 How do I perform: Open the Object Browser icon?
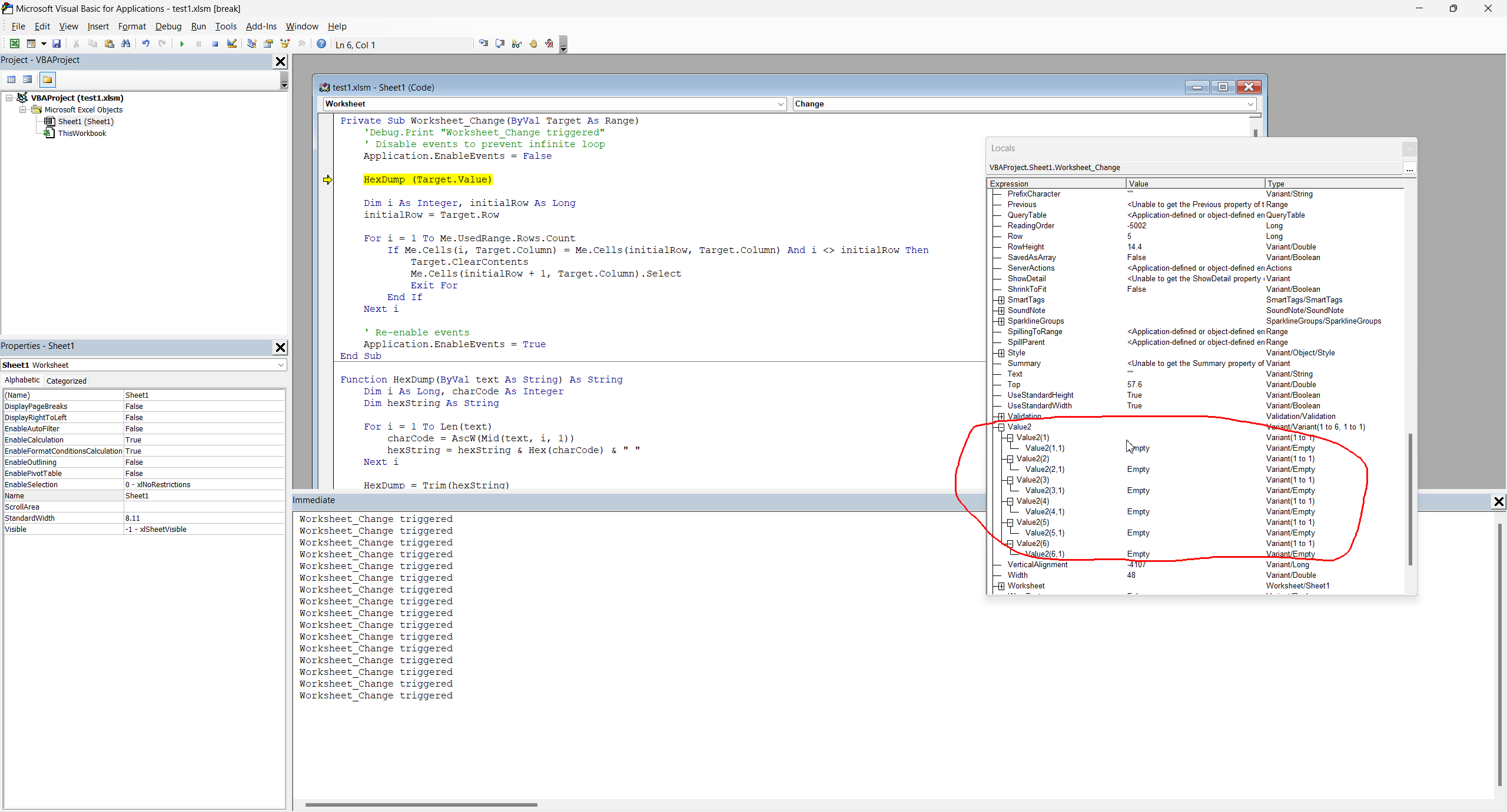tap(285, 44)
